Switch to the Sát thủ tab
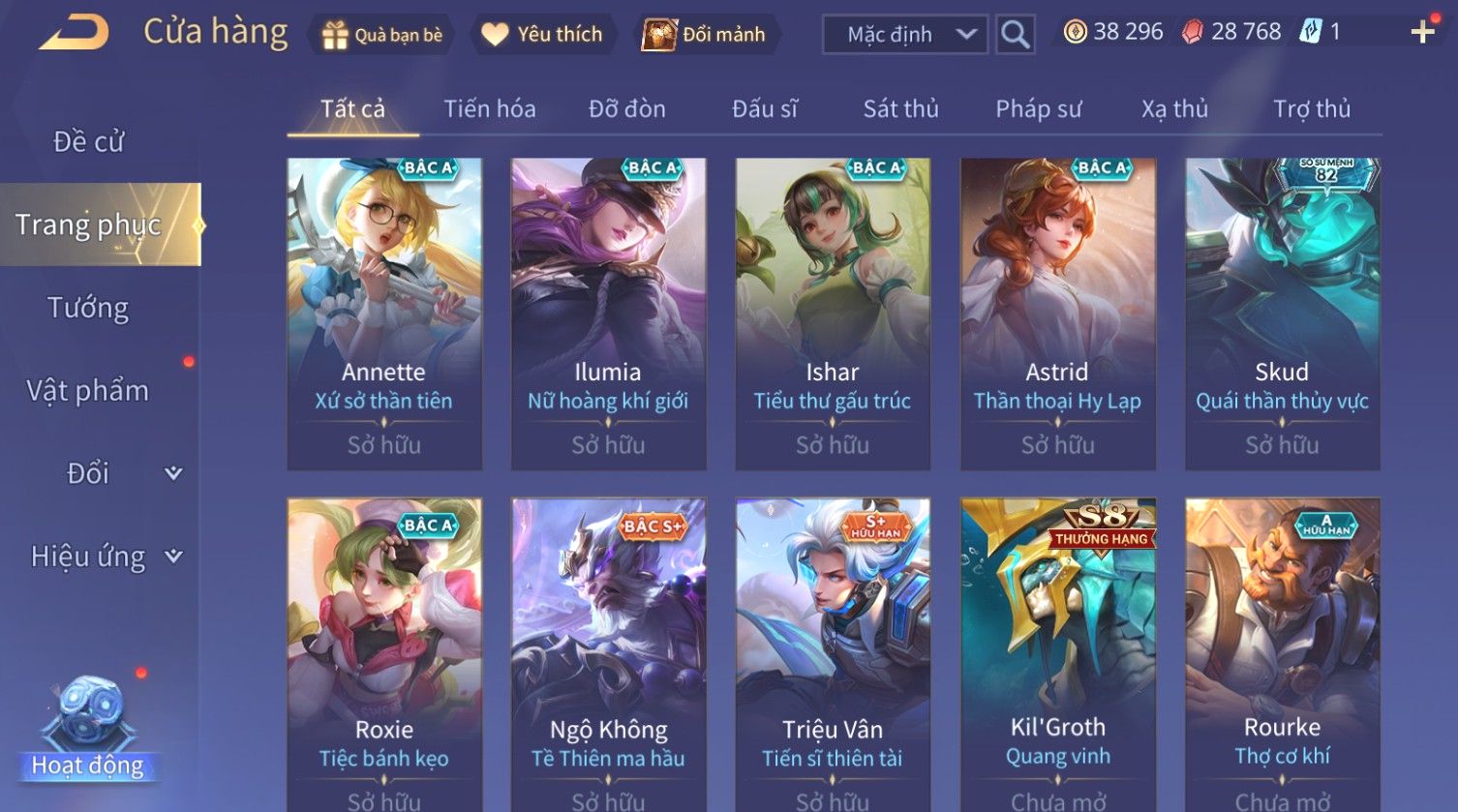This screenshot has height=812, width=1458. tap(900, 109)
